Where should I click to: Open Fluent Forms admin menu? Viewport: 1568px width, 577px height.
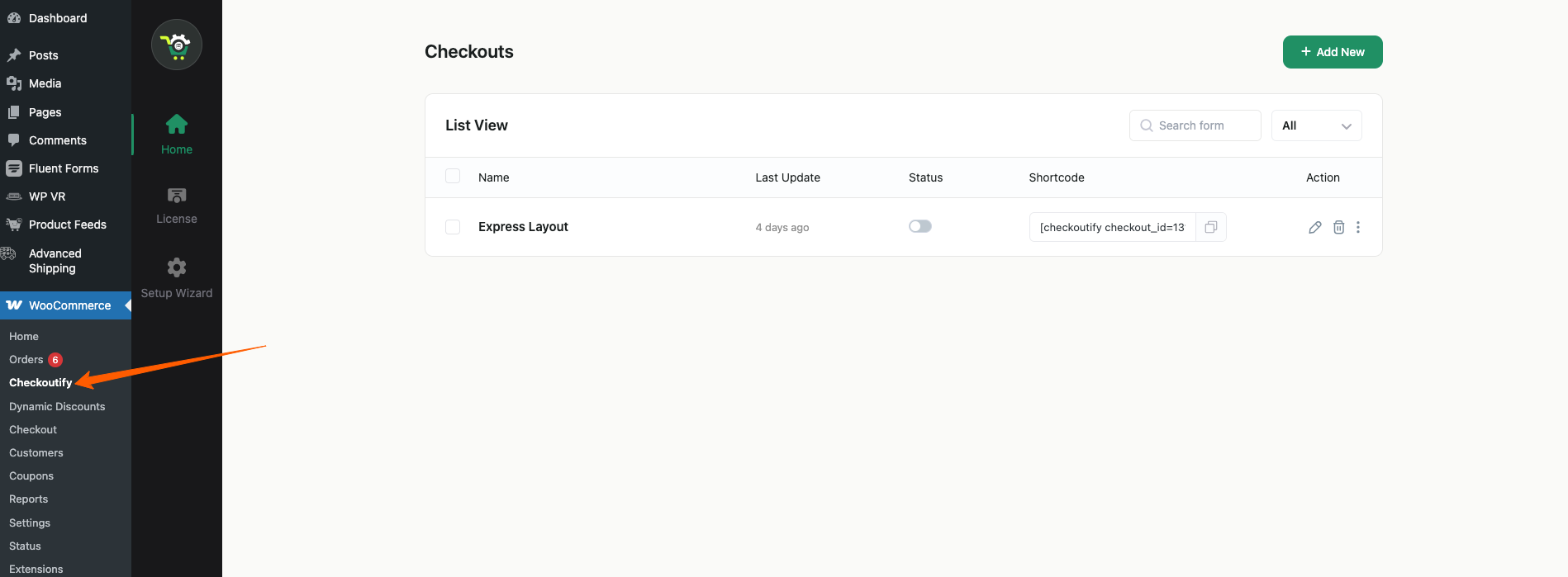63,168
